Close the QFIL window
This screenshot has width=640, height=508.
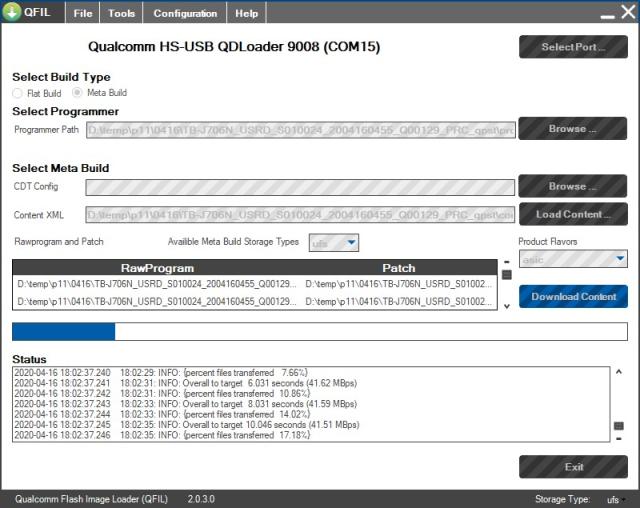pos(628,12)
